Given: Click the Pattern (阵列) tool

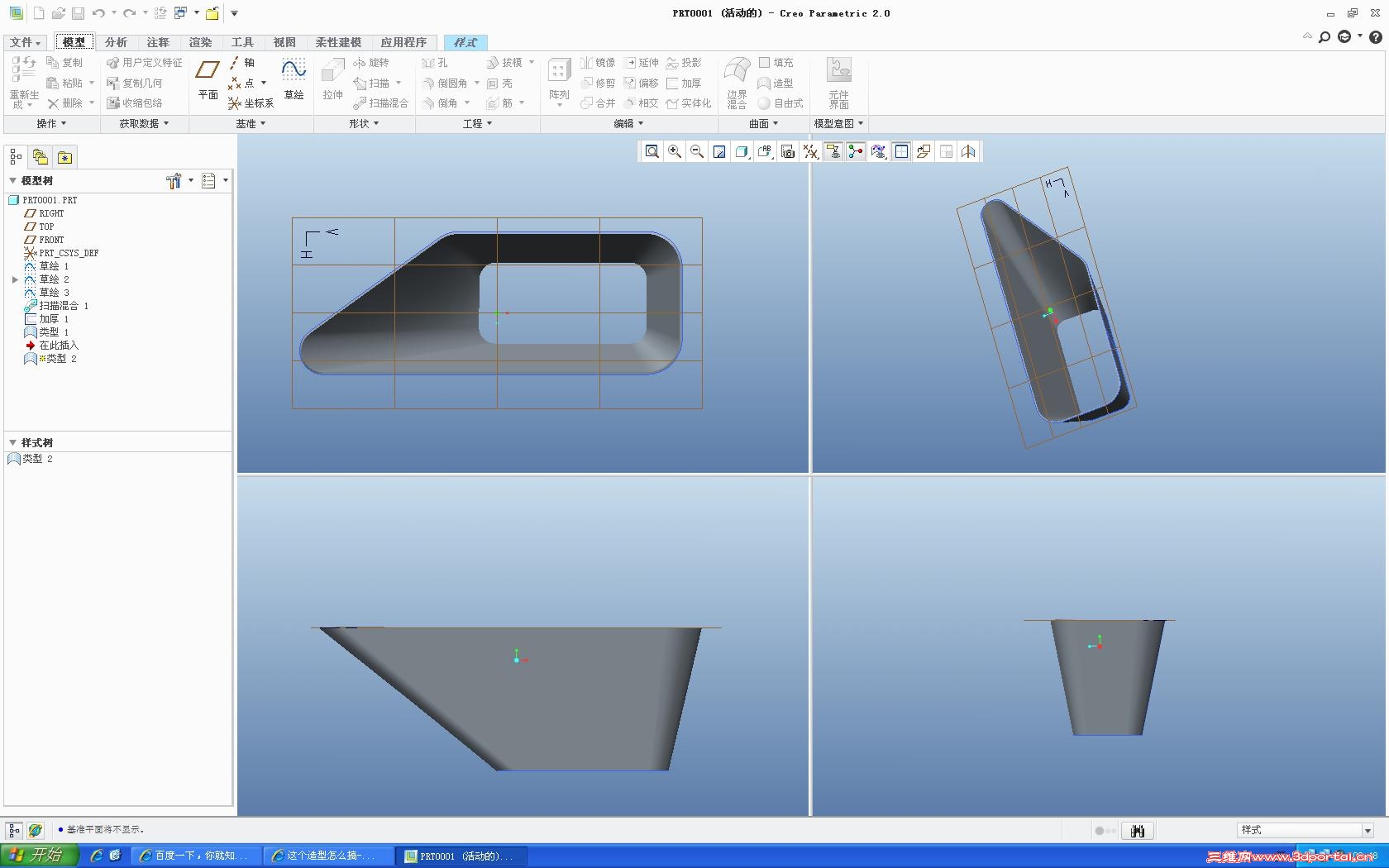Looking at the screenshot, I should [559, 80].
